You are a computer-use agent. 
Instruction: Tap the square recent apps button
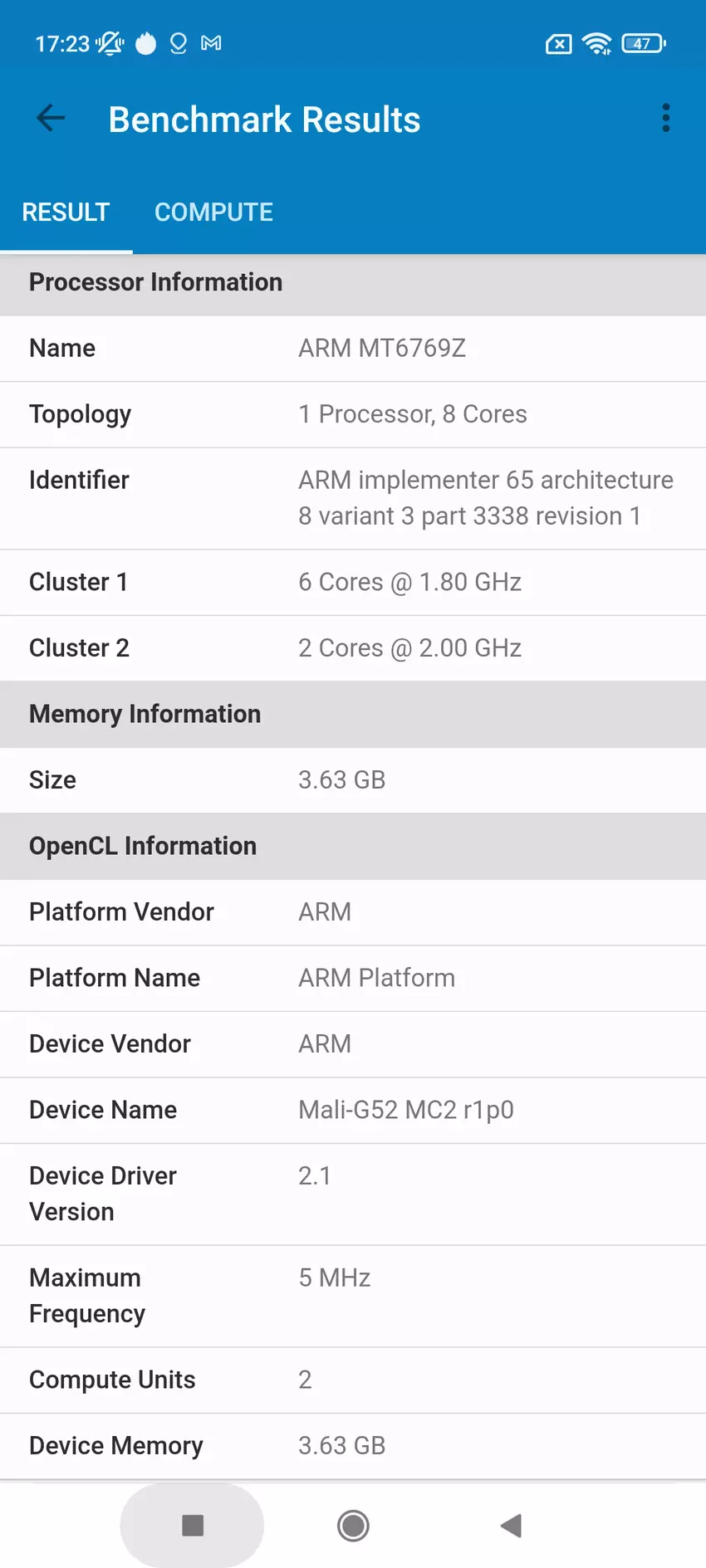pos(193,1525)
